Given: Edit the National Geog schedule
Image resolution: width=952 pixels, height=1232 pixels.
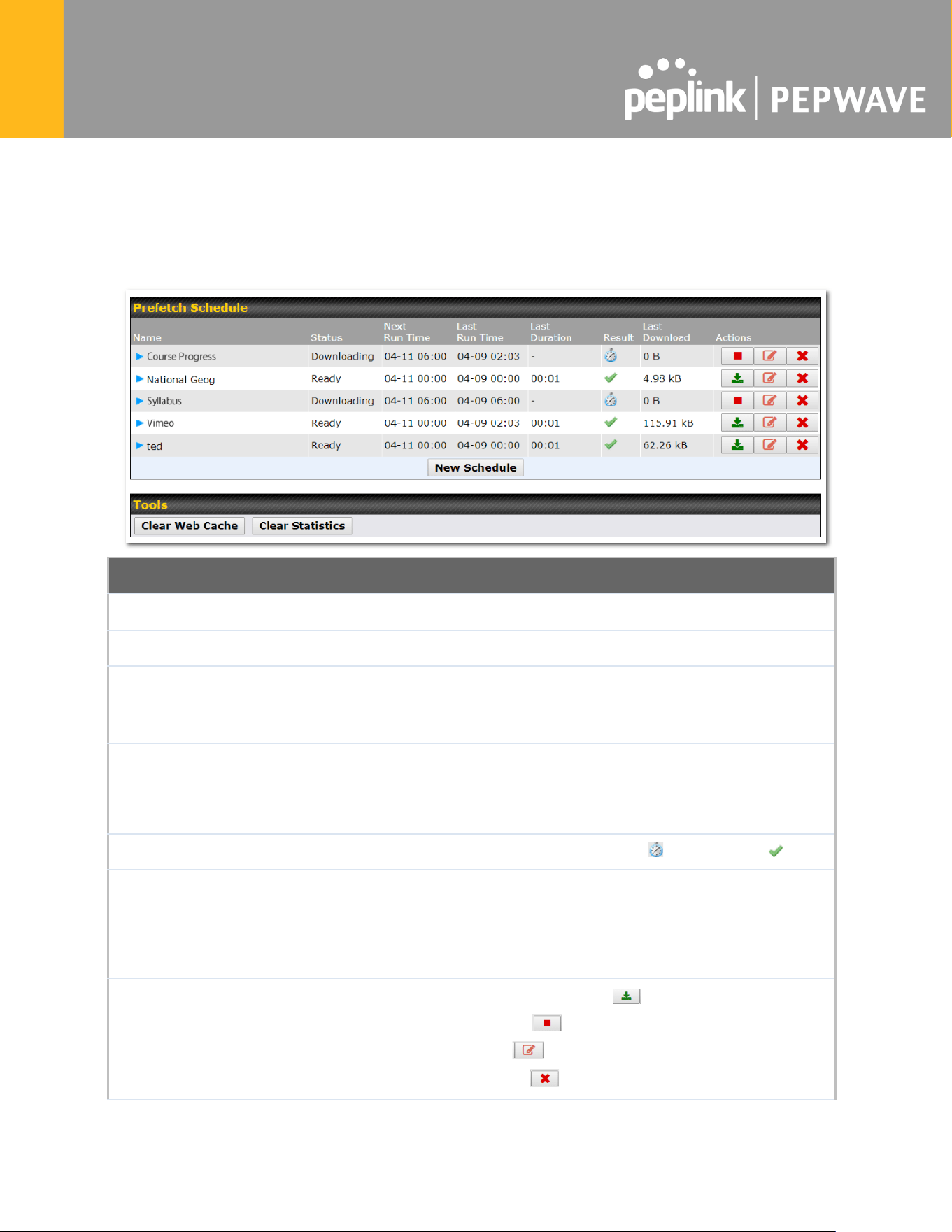Looking at the screenshot, I should point(769,378).
